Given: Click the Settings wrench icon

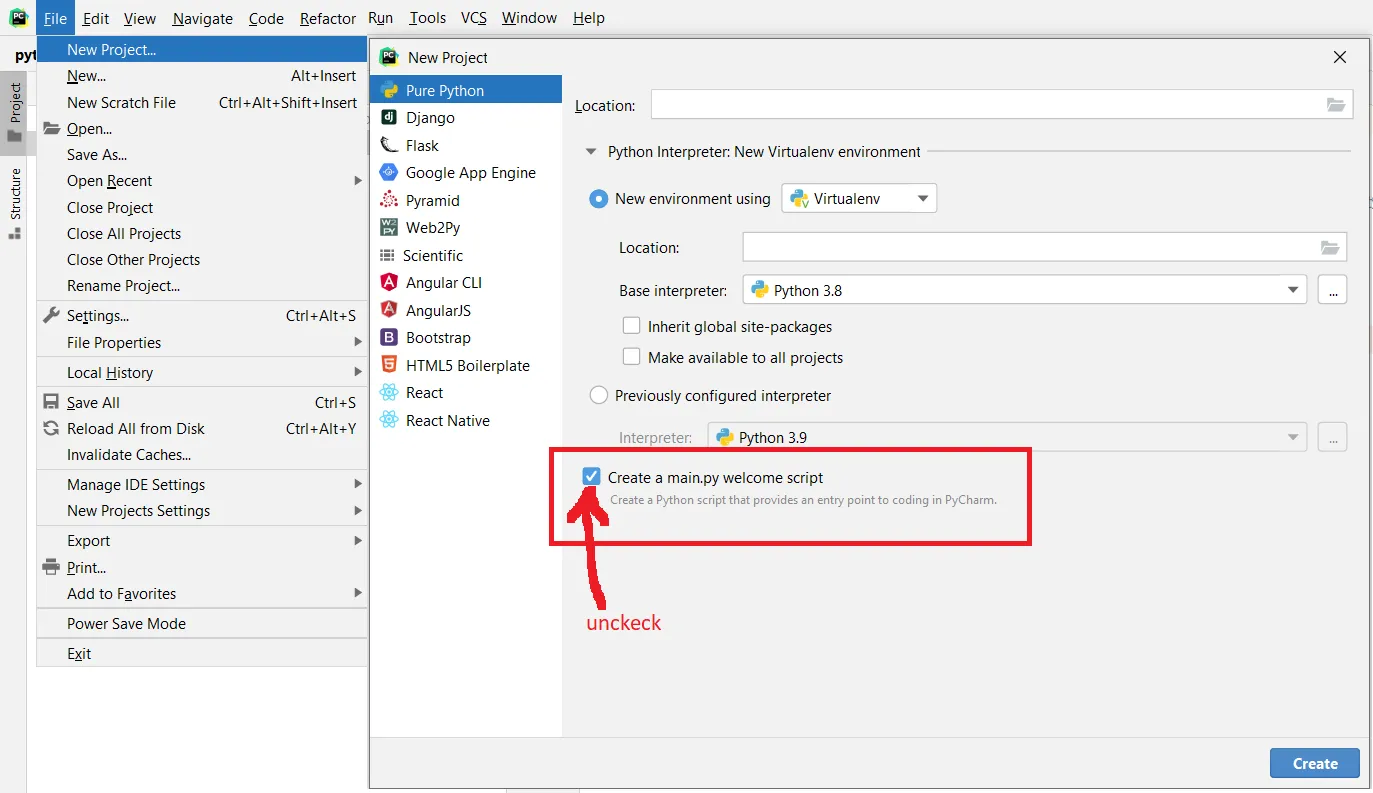Looking at the screenshot, I should click(52, 315).
